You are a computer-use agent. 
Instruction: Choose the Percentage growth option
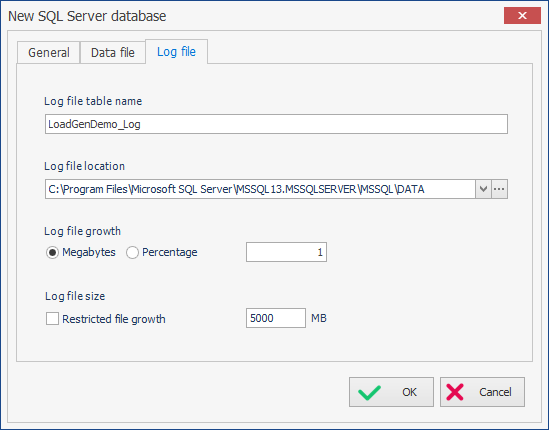(x=132, y=252)
